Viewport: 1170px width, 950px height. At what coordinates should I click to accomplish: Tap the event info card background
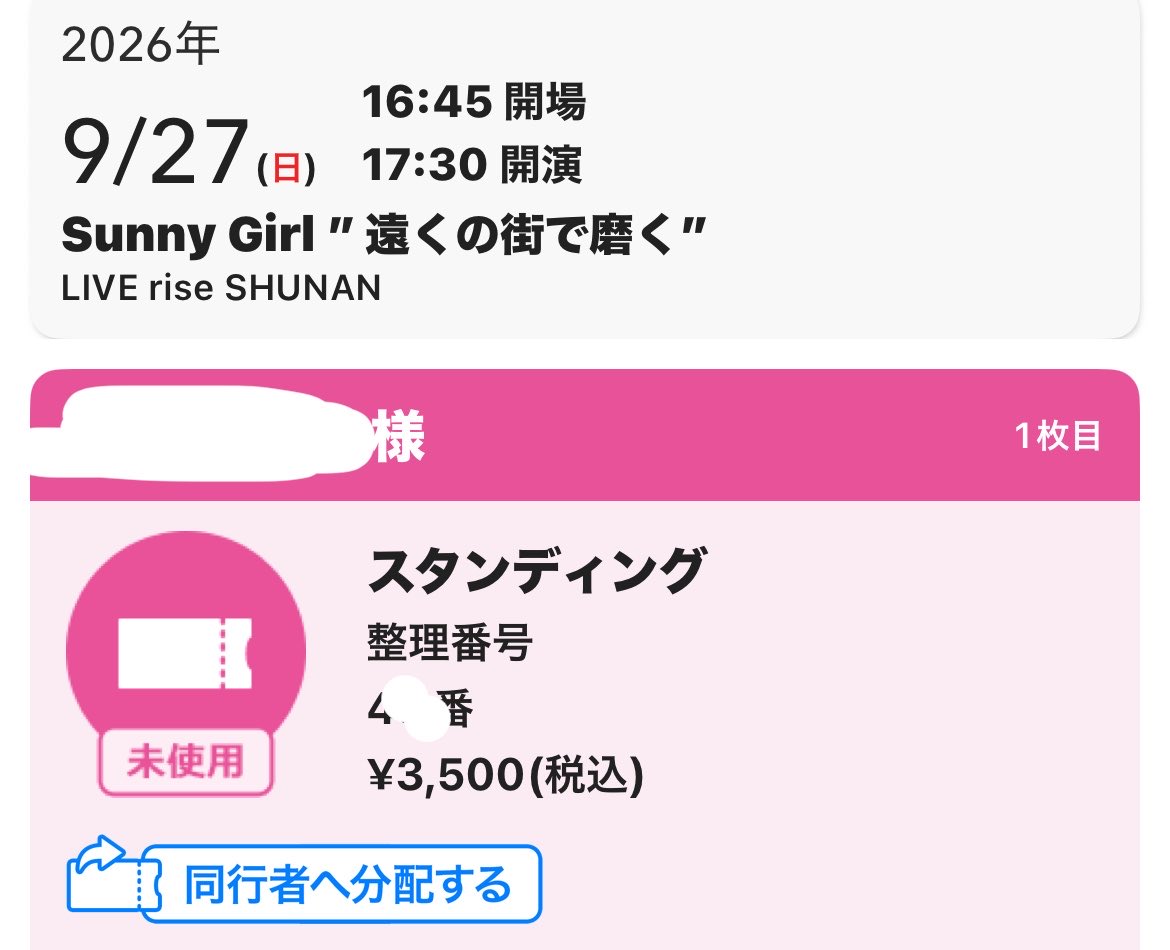click(x=585, y=169)
